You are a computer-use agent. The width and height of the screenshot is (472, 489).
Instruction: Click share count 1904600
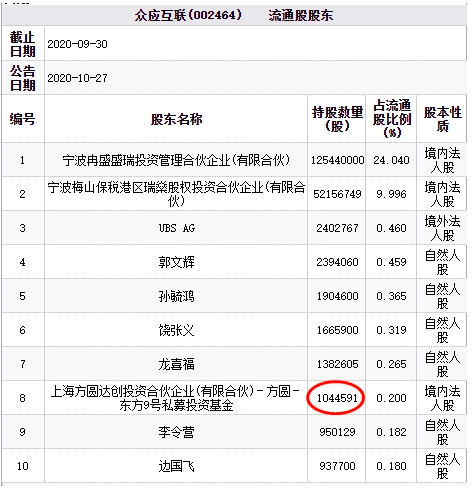tap(337, 296)
